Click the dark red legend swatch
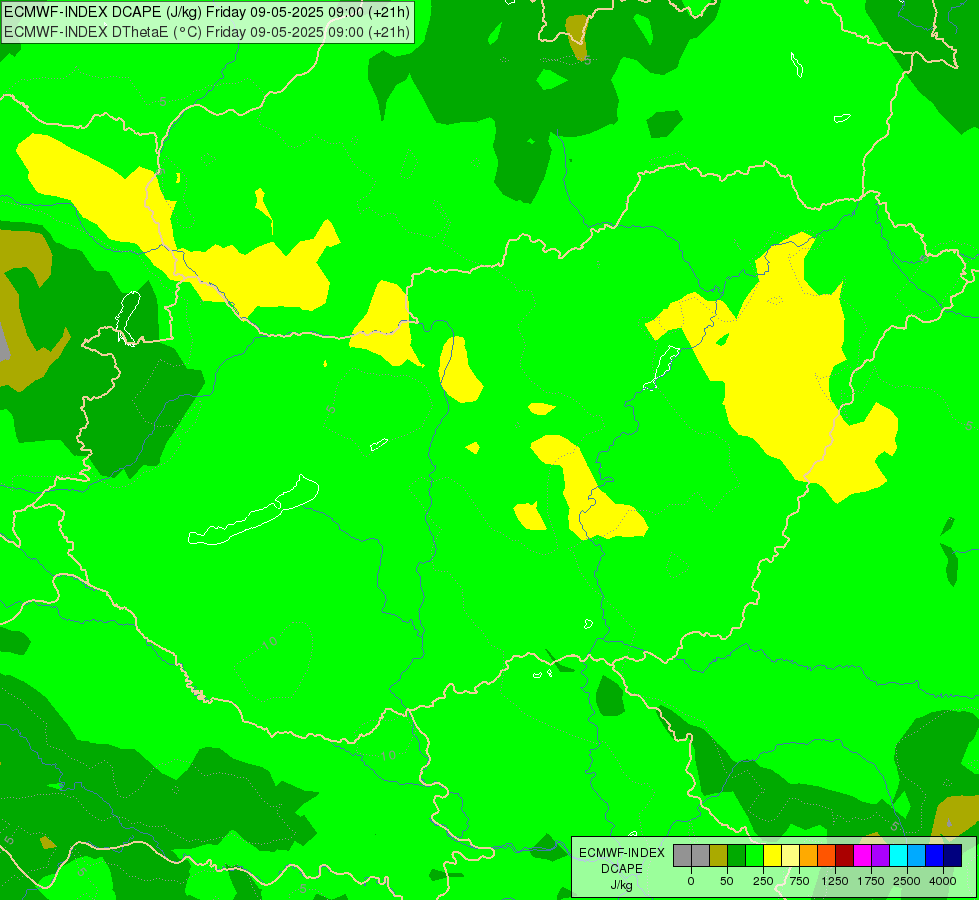Screen dimensions: 979x900 [x=845, y=856]
